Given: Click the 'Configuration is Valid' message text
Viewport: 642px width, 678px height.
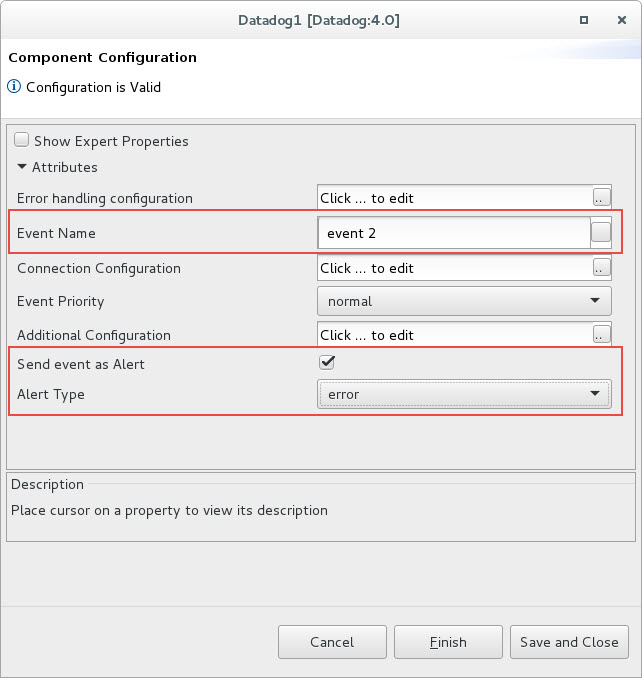Looking at the screenshot, I should [x=93, y=87].
